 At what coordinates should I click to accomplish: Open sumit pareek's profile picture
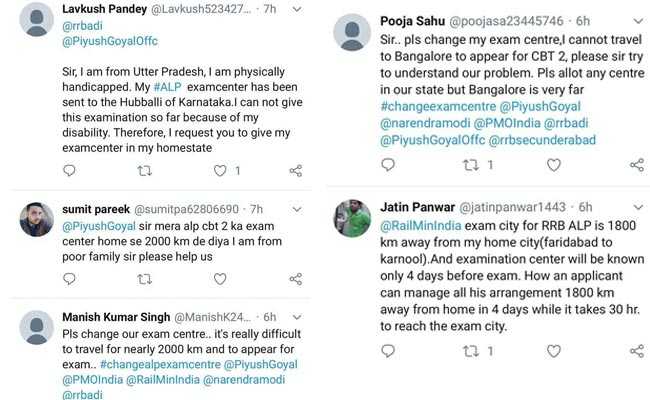pos(36,218)
